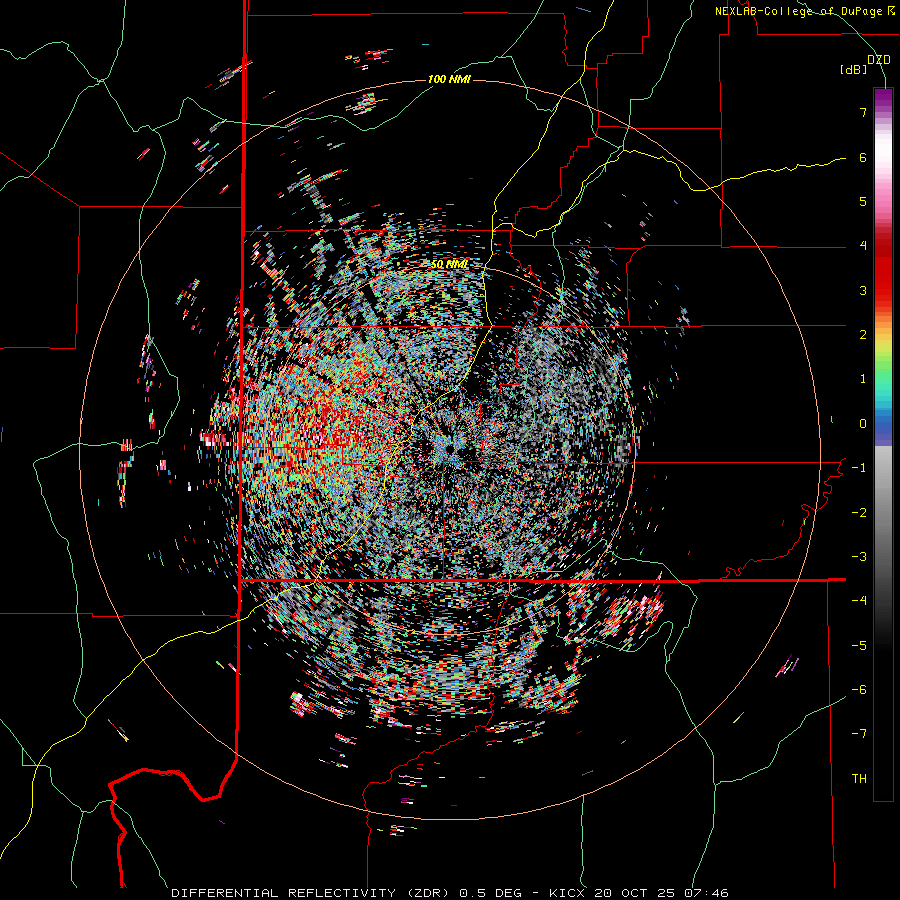Click the 0.5 DEG elevation text
900x900 pixels.
click(490, 893)
